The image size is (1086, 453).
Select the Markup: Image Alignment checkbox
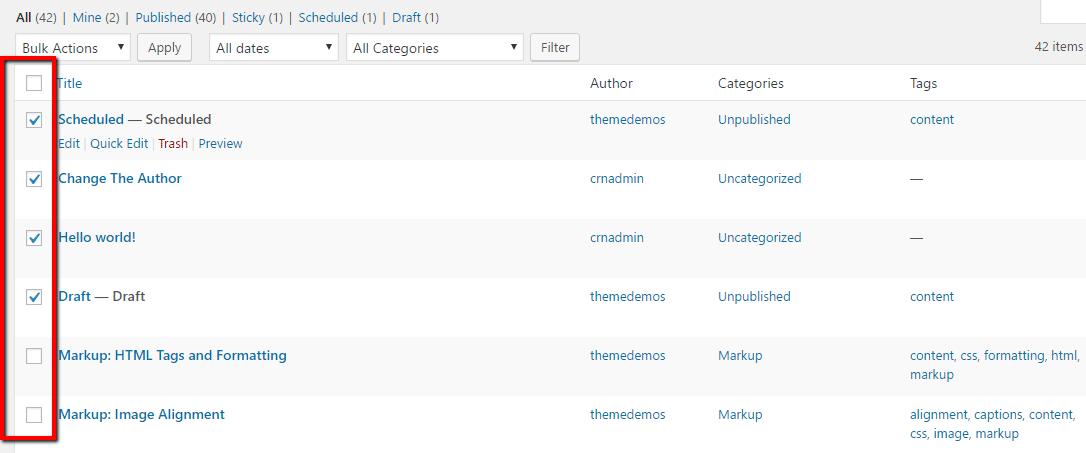[x=34, y=415]
